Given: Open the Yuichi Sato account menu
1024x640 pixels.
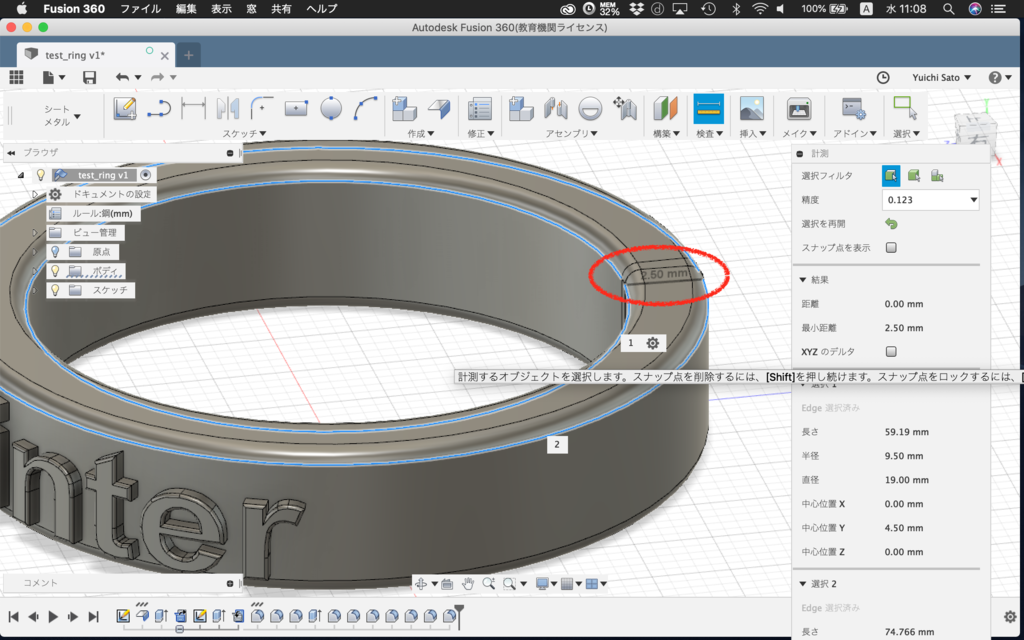Looking at the screenshot, I should point(941,77).
